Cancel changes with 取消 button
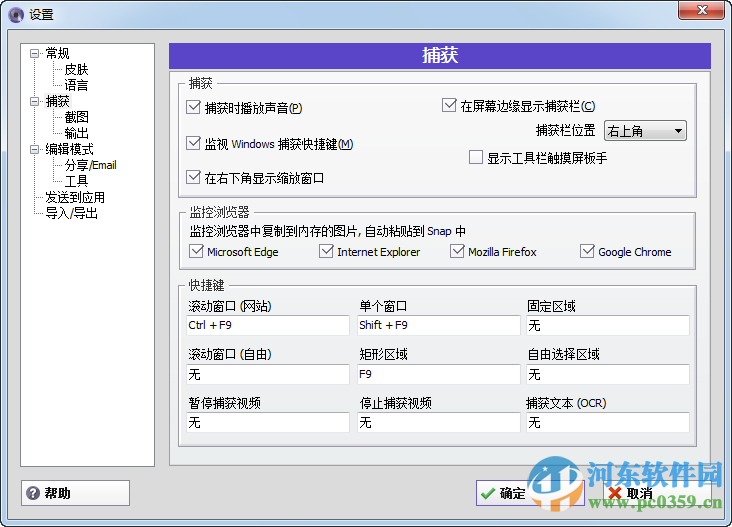 pos(657,493)
